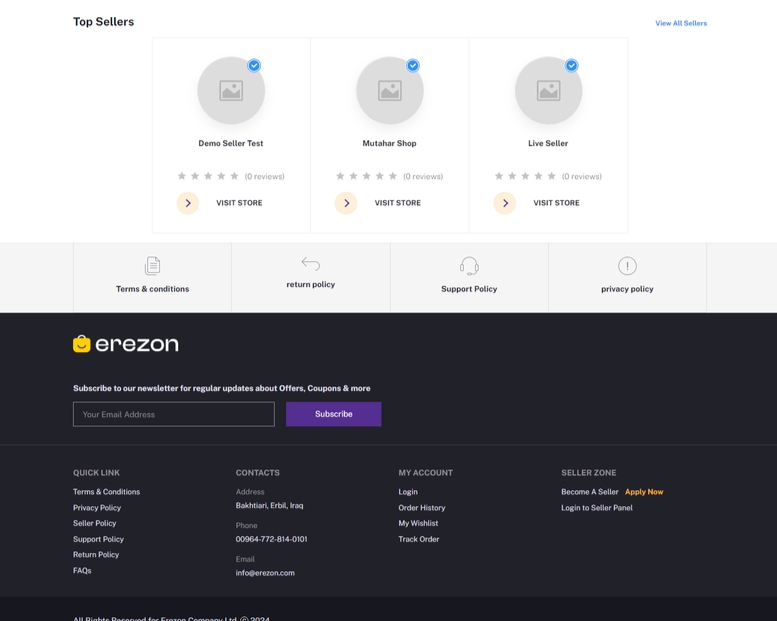This screenshot has height=621, width=777.
Task: Click Become A Seller text
Action: click(x=590, y=492)
